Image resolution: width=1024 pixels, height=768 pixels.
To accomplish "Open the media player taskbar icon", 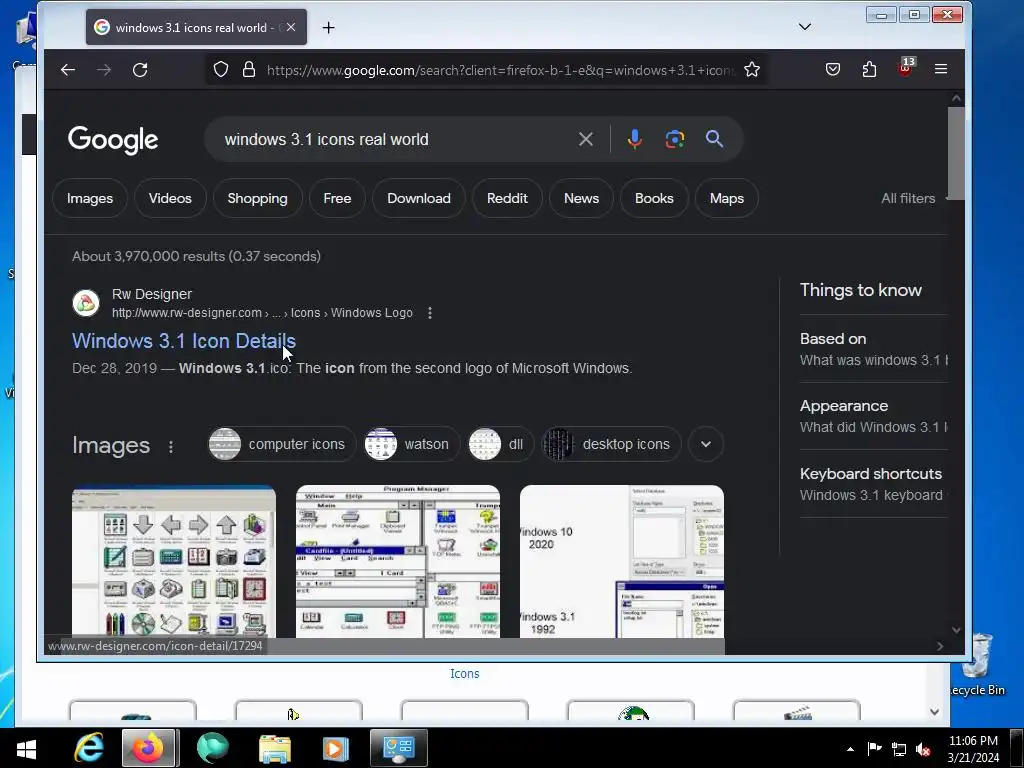I will point(335,748).
